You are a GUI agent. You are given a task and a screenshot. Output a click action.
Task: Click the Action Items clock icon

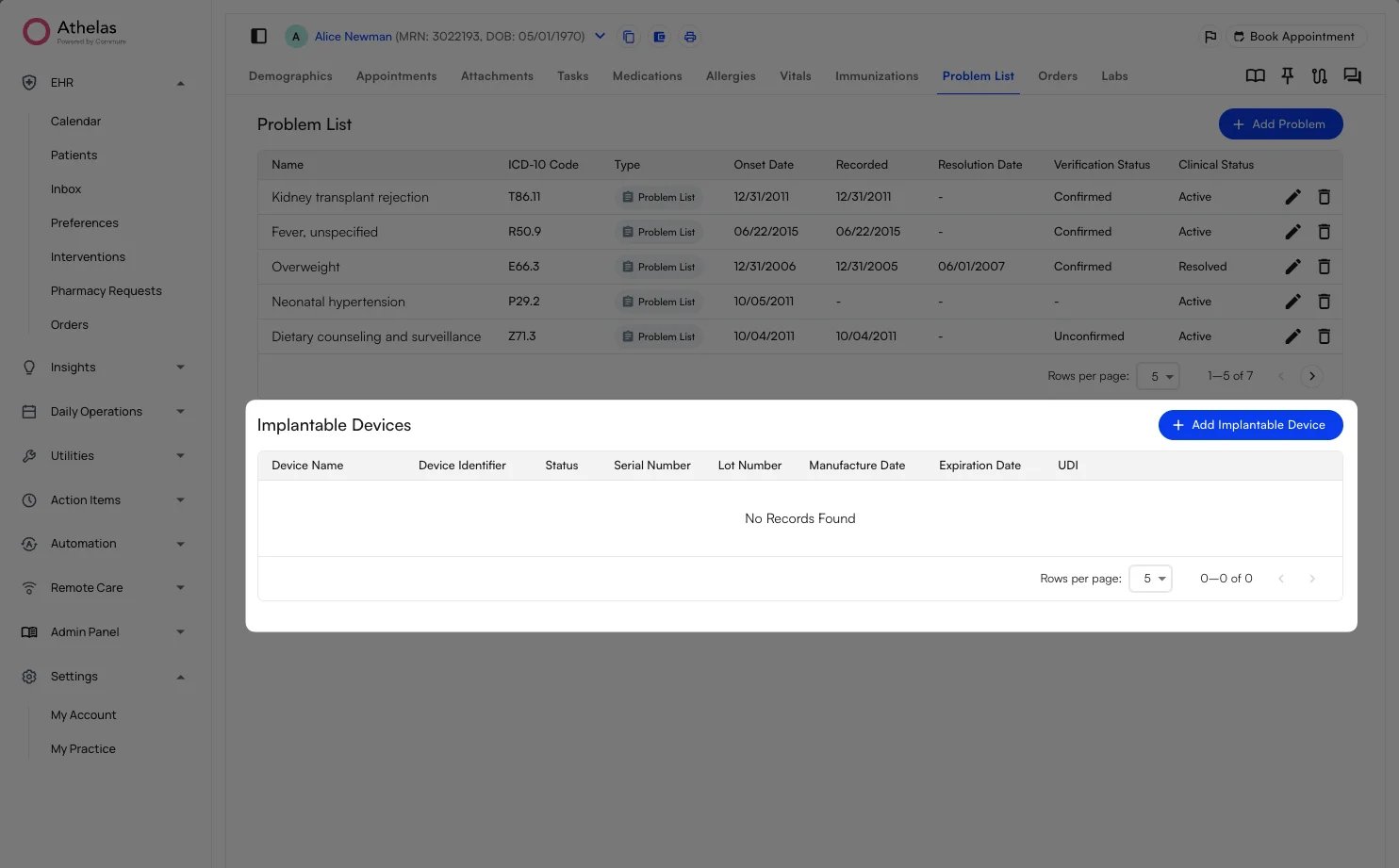click(29, 500)
